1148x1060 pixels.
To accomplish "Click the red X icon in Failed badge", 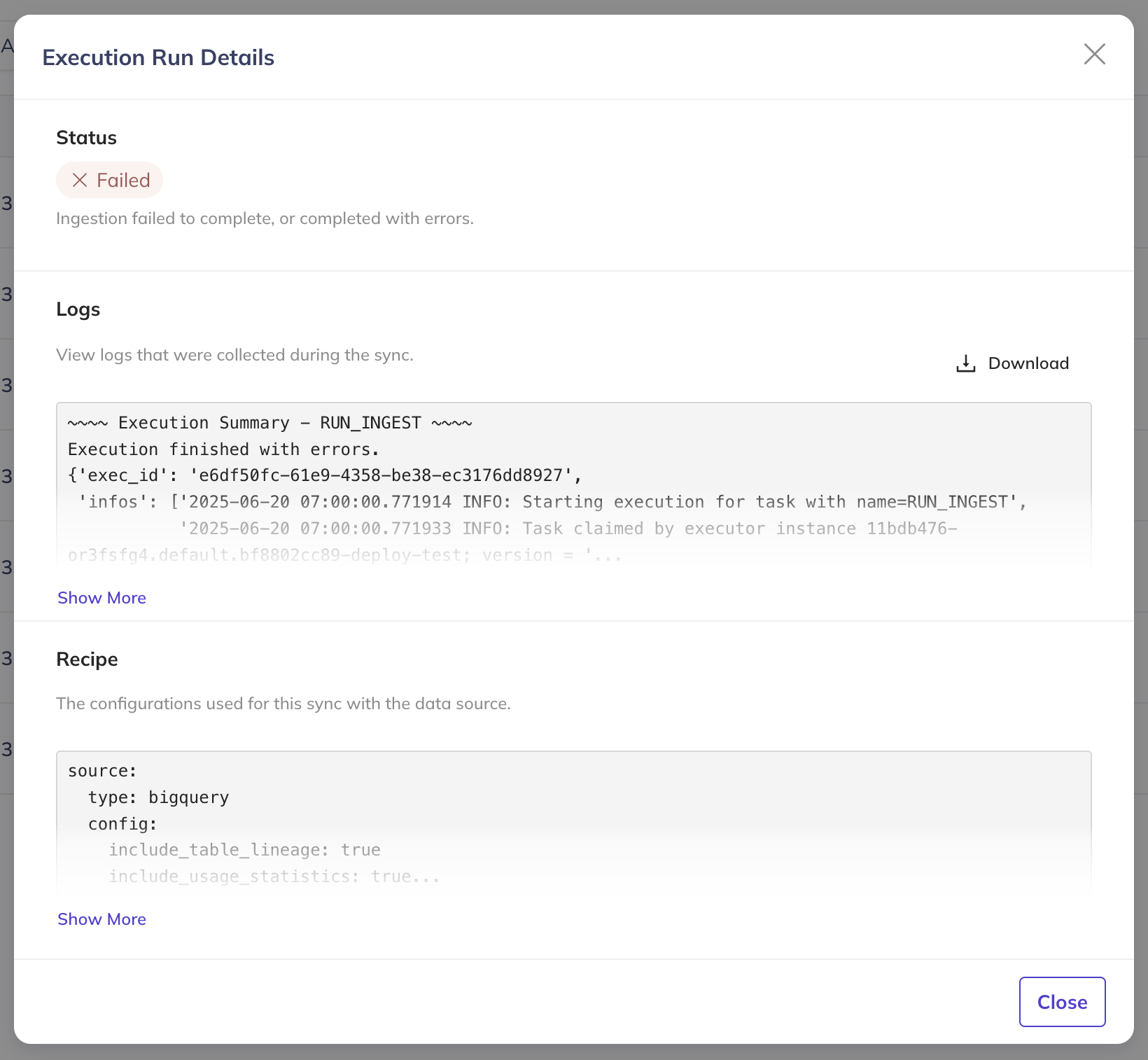I will [x=80, y=181].
